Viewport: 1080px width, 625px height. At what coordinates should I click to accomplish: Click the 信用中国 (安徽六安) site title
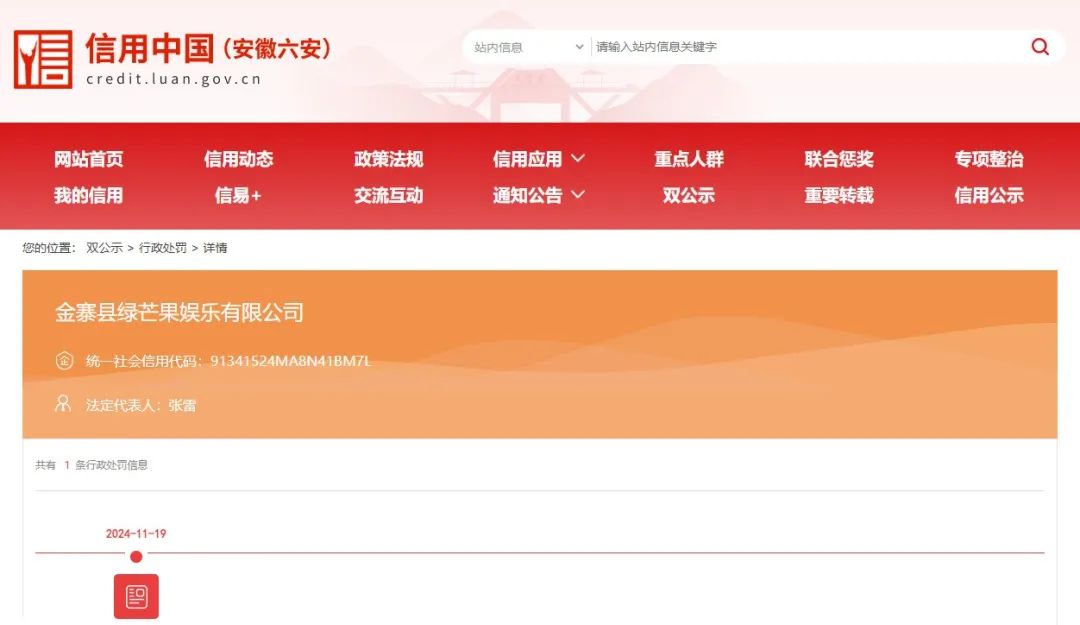pyautogui.click(x=208, y=48)
